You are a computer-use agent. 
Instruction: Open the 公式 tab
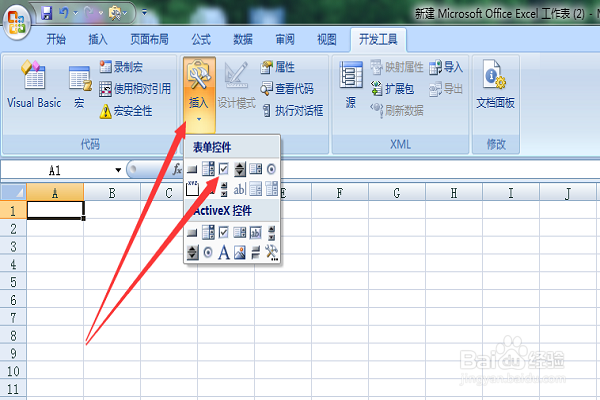pos(201,39)
